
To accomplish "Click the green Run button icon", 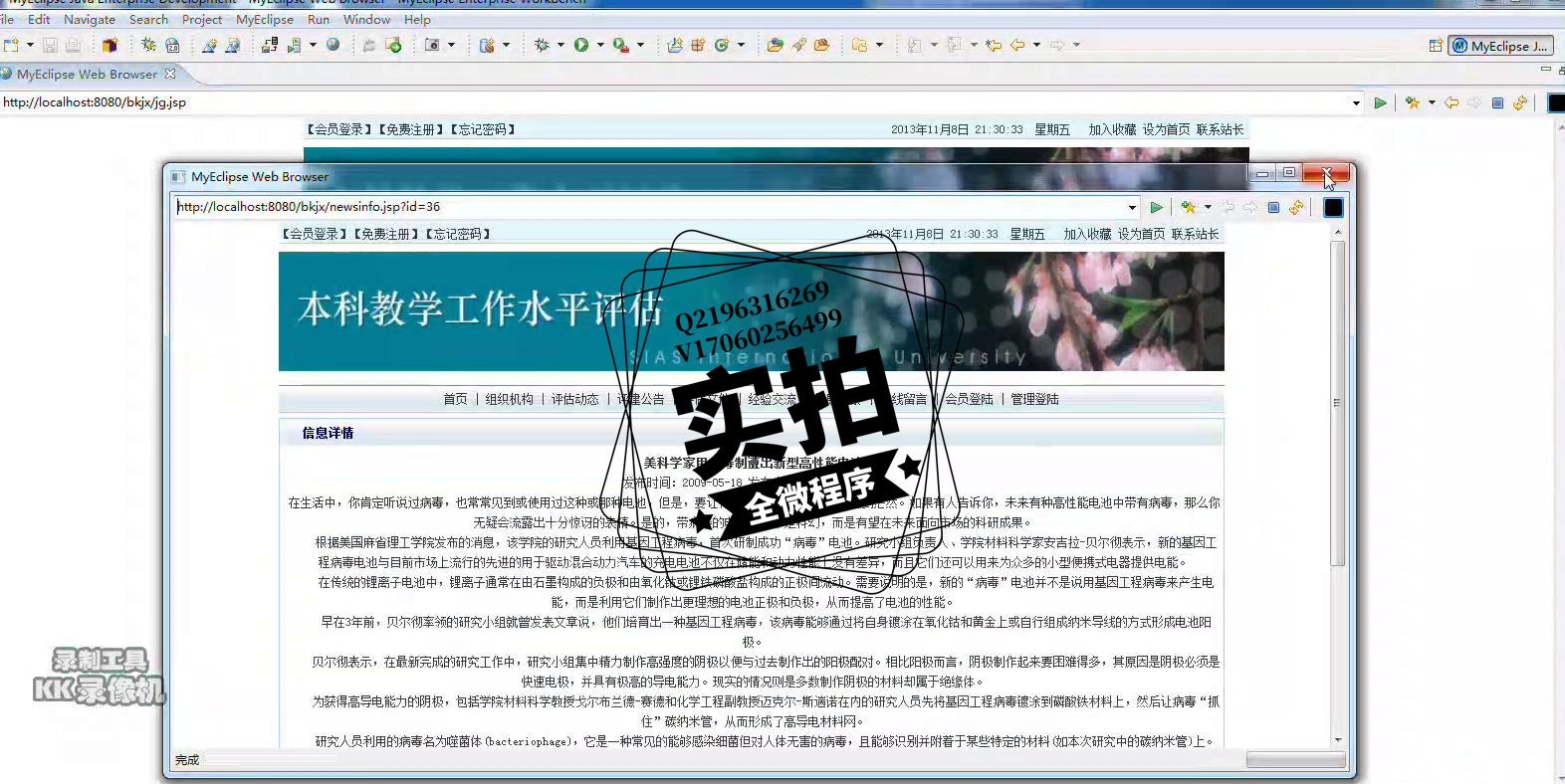I will coord(581,45).
